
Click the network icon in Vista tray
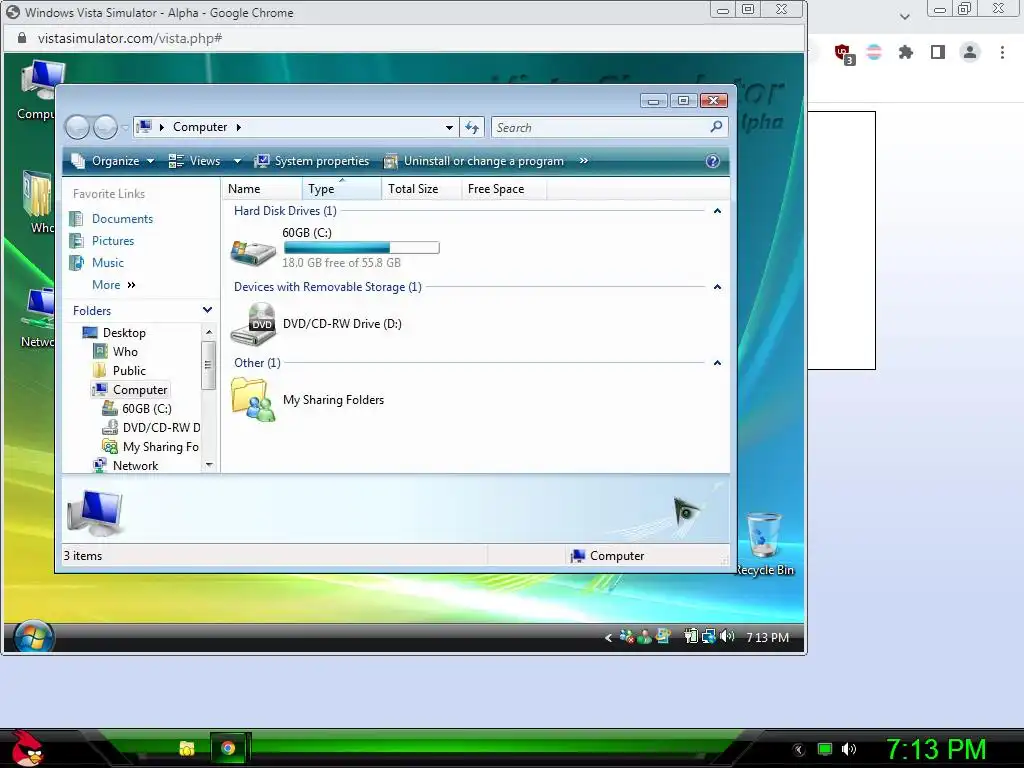tap(709, 636)
